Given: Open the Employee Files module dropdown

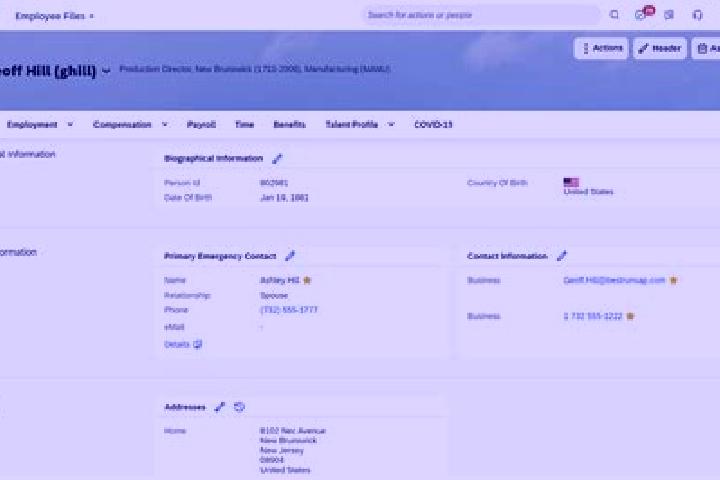Looking at the screenshot, I should click(x=55, y=16).
